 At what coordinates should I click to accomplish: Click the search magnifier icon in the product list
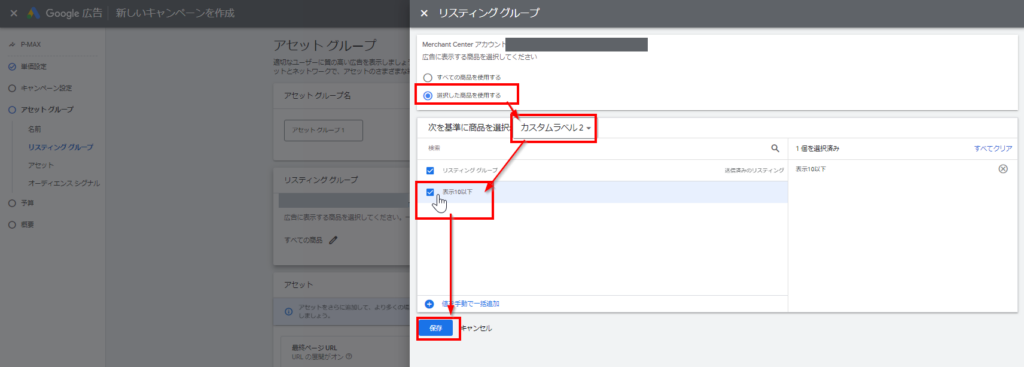click(x=775, y=148)
